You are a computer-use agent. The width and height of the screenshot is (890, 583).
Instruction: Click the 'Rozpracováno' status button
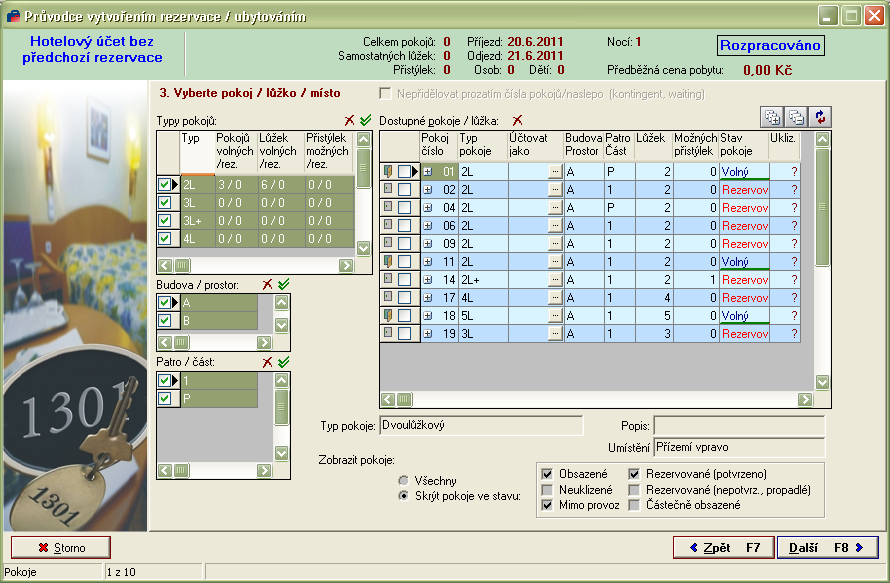pyautogui.click(x=770, y=45)
